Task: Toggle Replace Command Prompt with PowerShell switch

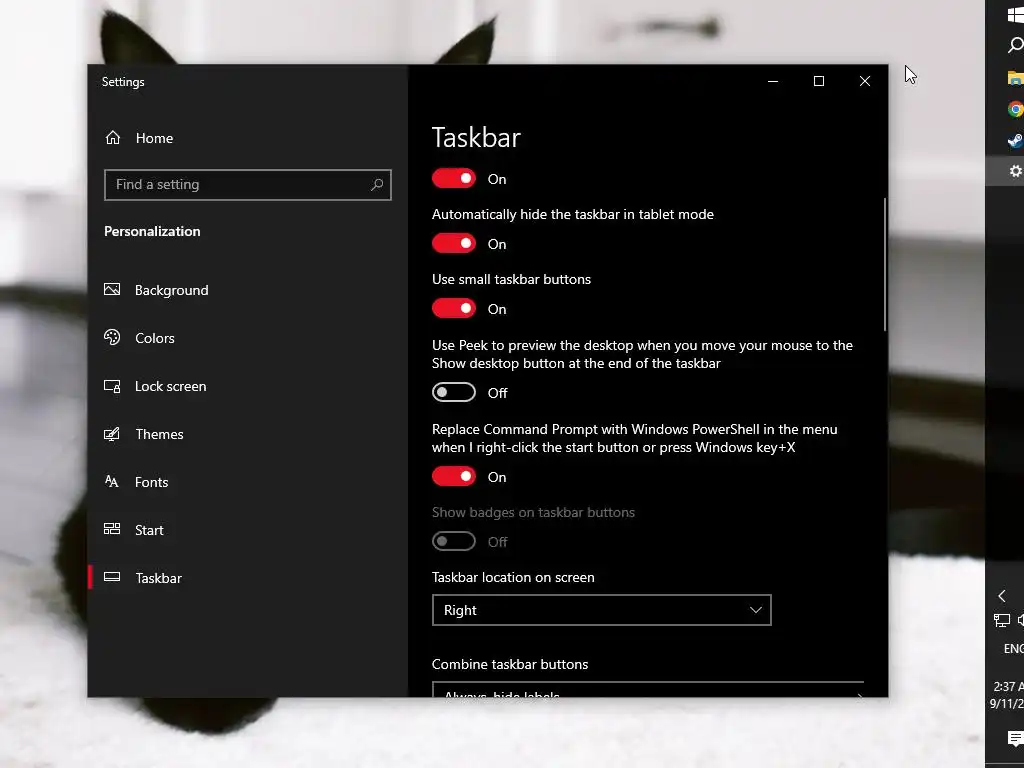Action: pos(454,476)
